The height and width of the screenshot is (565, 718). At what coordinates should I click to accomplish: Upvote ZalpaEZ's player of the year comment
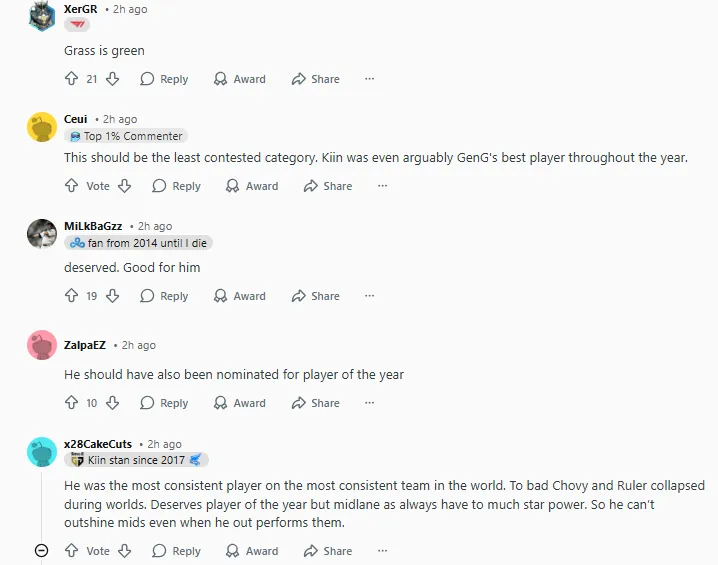(71, 403)
